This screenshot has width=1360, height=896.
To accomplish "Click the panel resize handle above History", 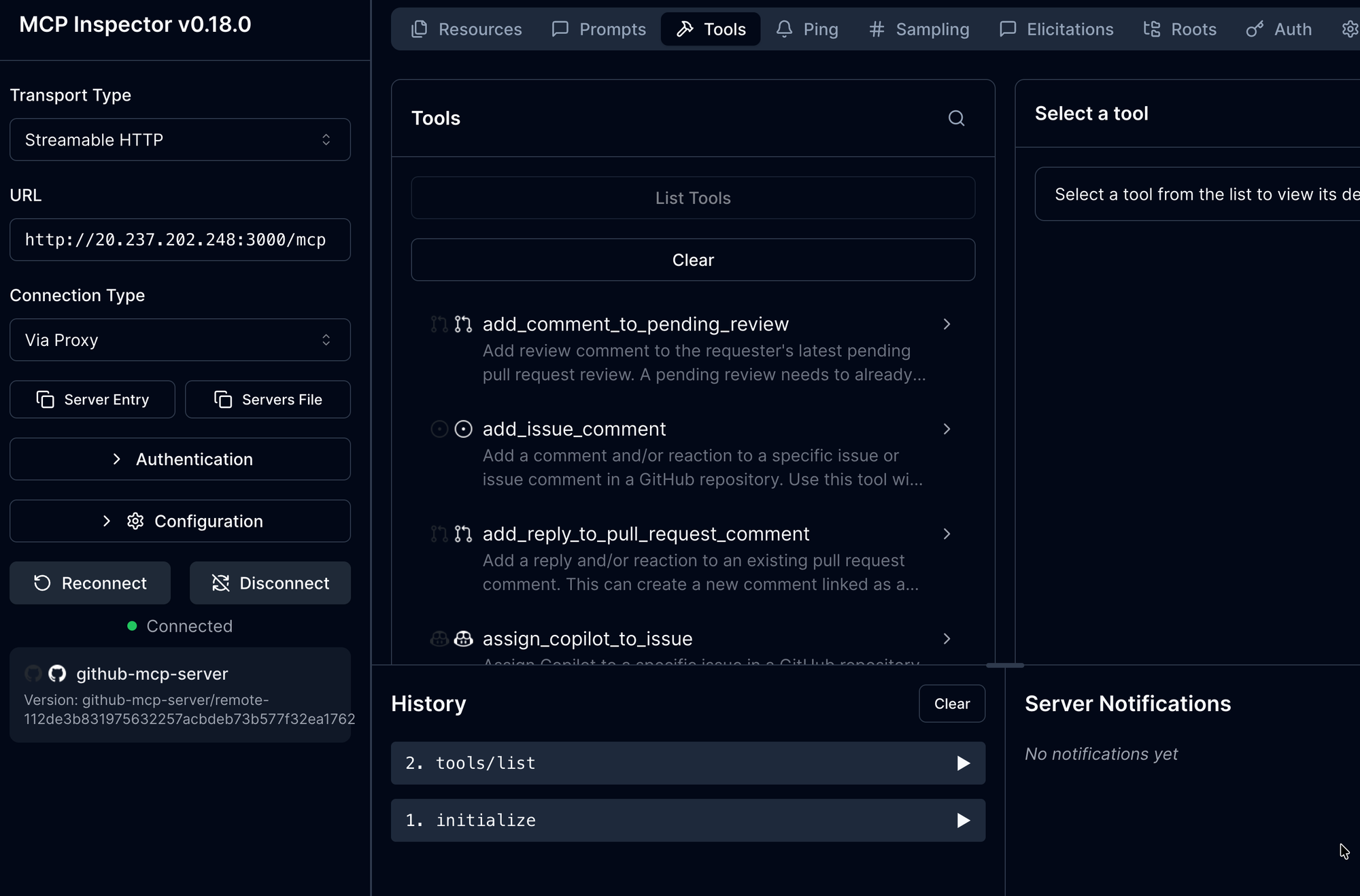I will 1005,666.
